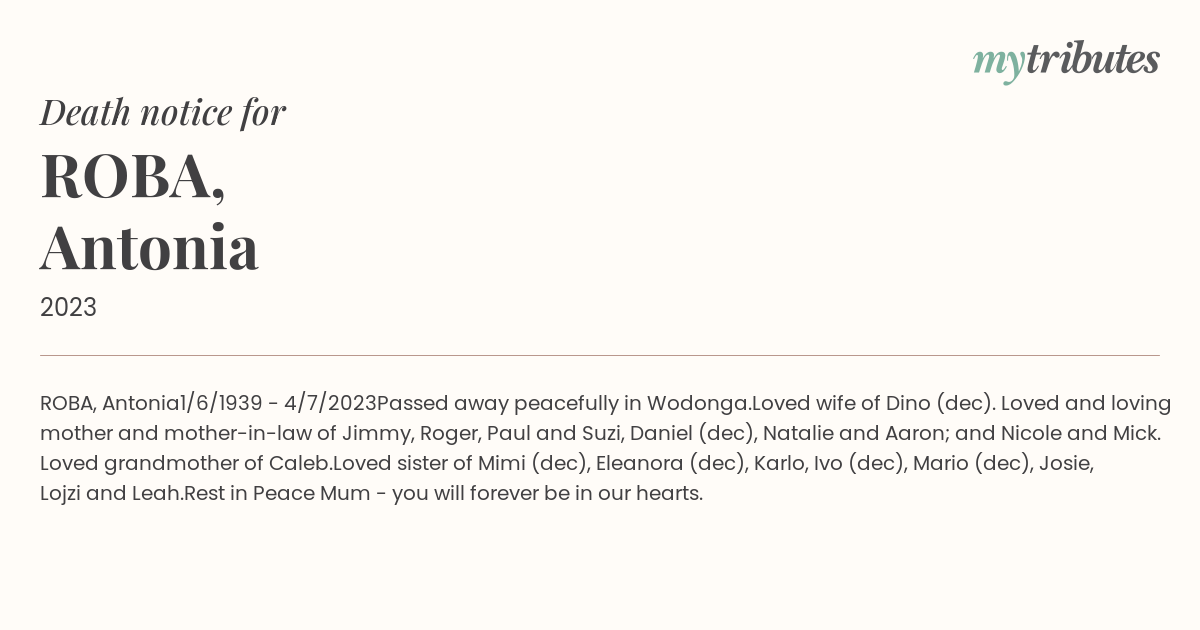
Task: Click 'Lojzi and Leah' in last line
Action: [111, 493]
